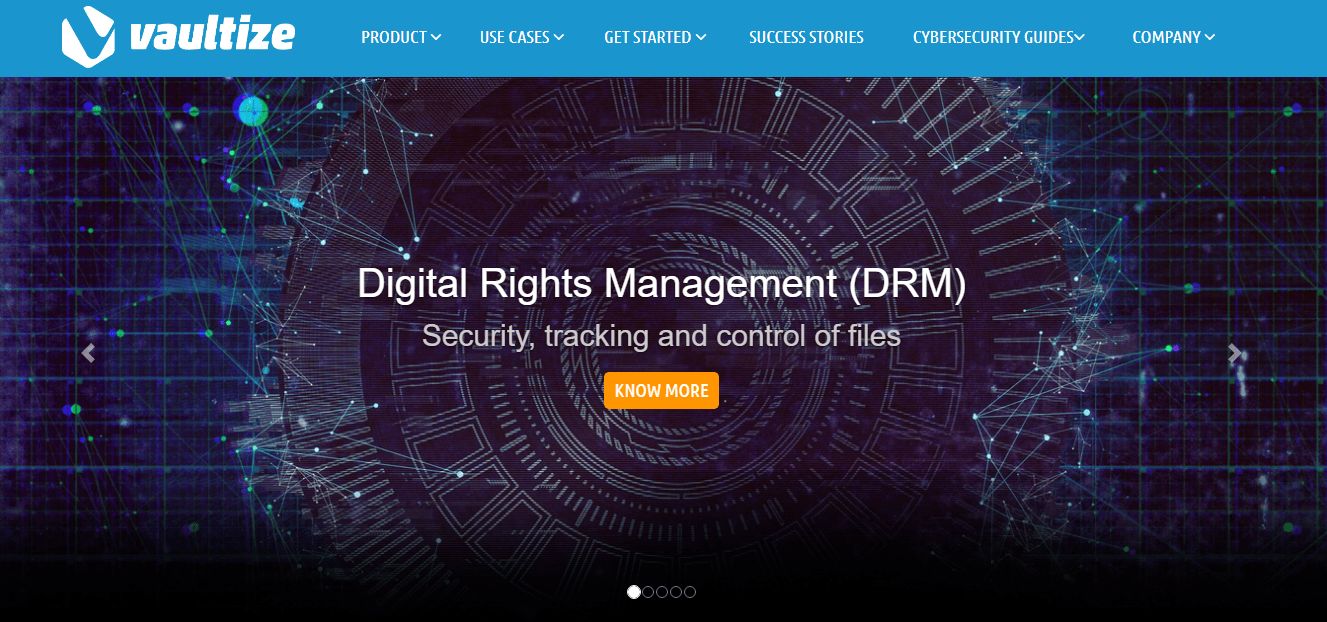Click the Vaultize shield logo icon

pyautogui.click(x=88, y=37)
